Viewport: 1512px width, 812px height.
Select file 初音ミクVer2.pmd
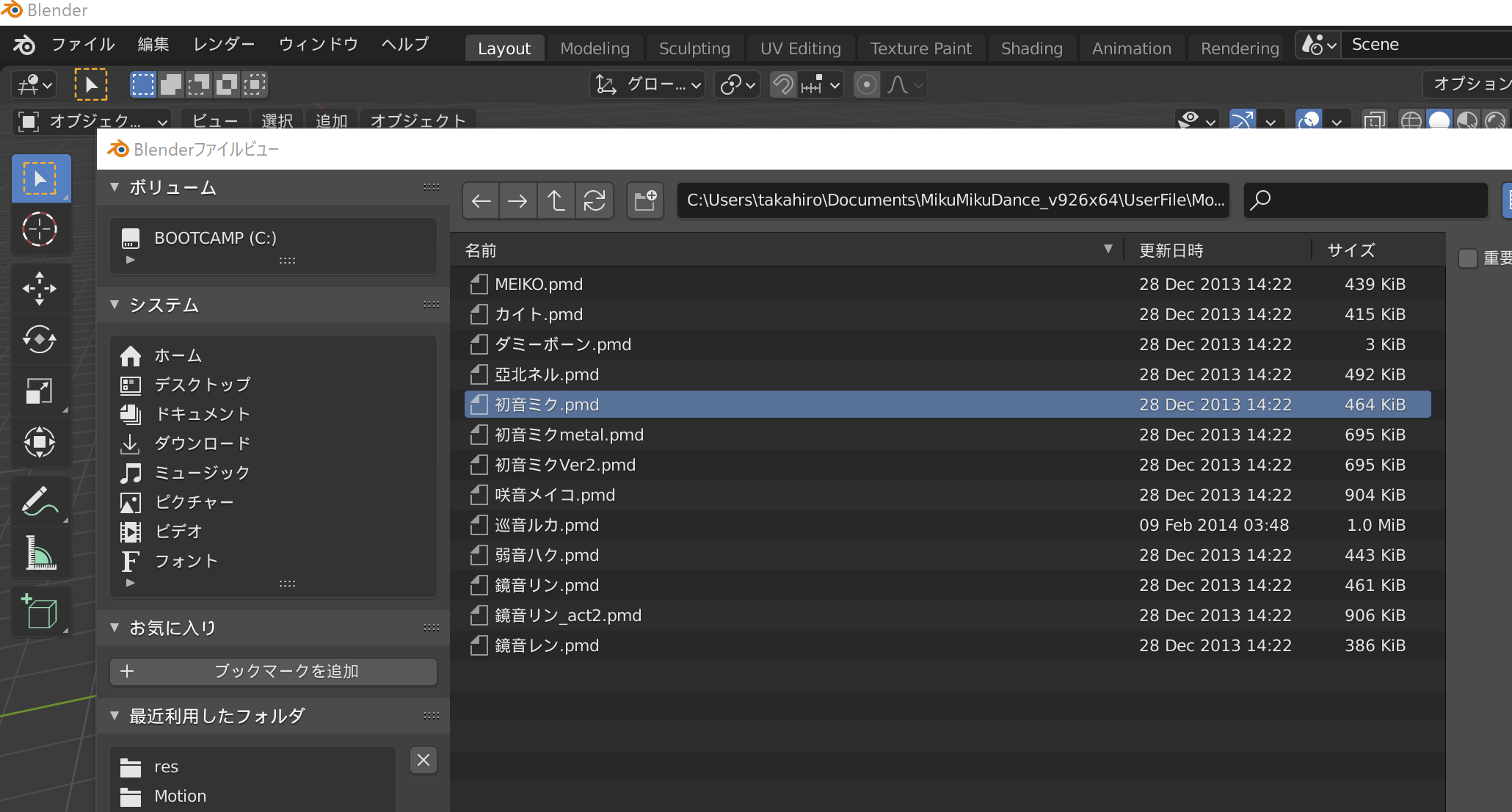tap(948, 465)
